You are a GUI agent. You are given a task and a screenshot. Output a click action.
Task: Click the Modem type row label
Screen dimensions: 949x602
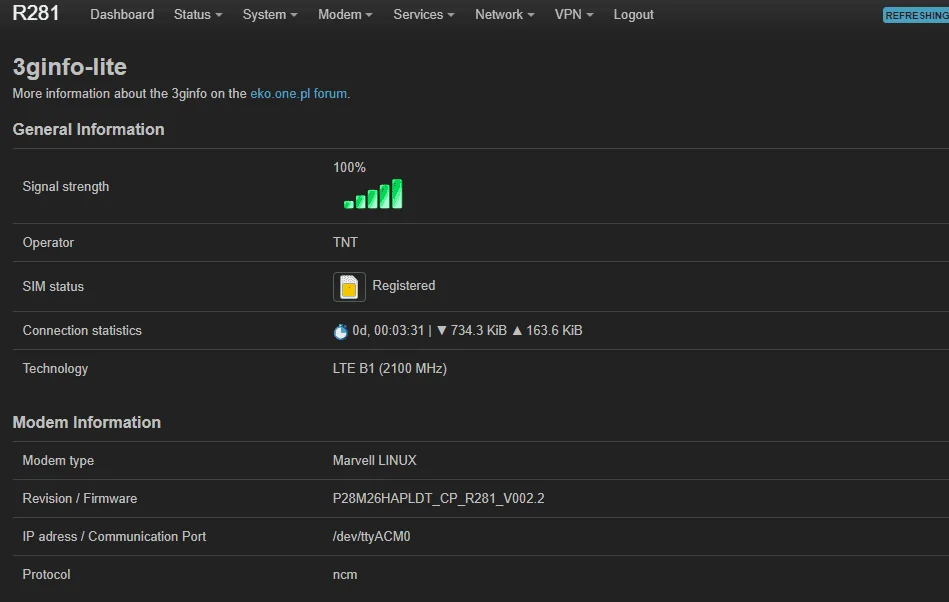tap(58, 460)
